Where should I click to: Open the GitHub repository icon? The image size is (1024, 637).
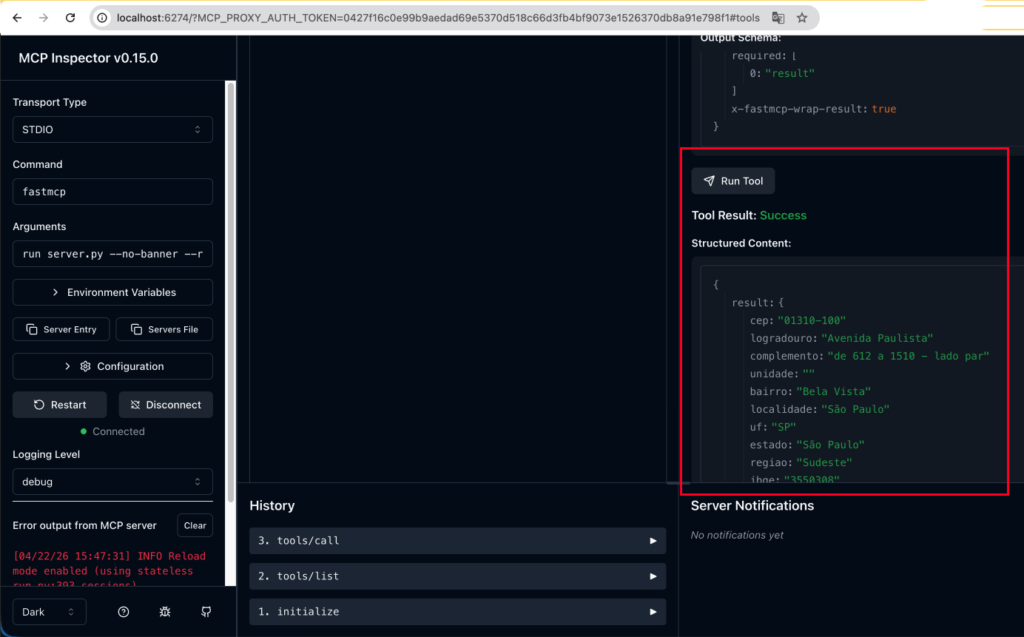pos(206,612)
